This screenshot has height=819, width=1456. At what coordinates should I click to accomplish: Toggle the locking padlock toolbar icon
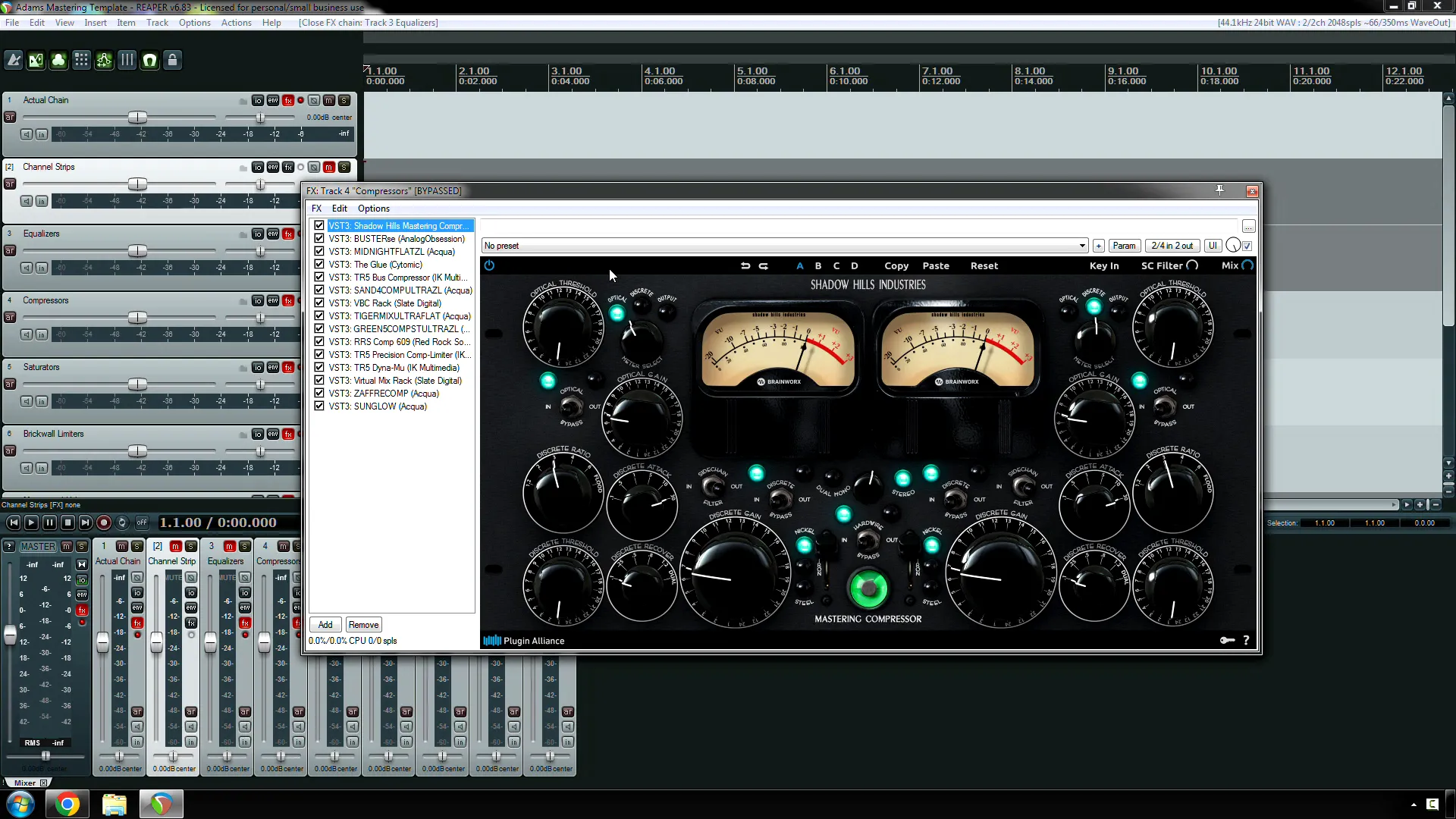[x=173, y=60]
